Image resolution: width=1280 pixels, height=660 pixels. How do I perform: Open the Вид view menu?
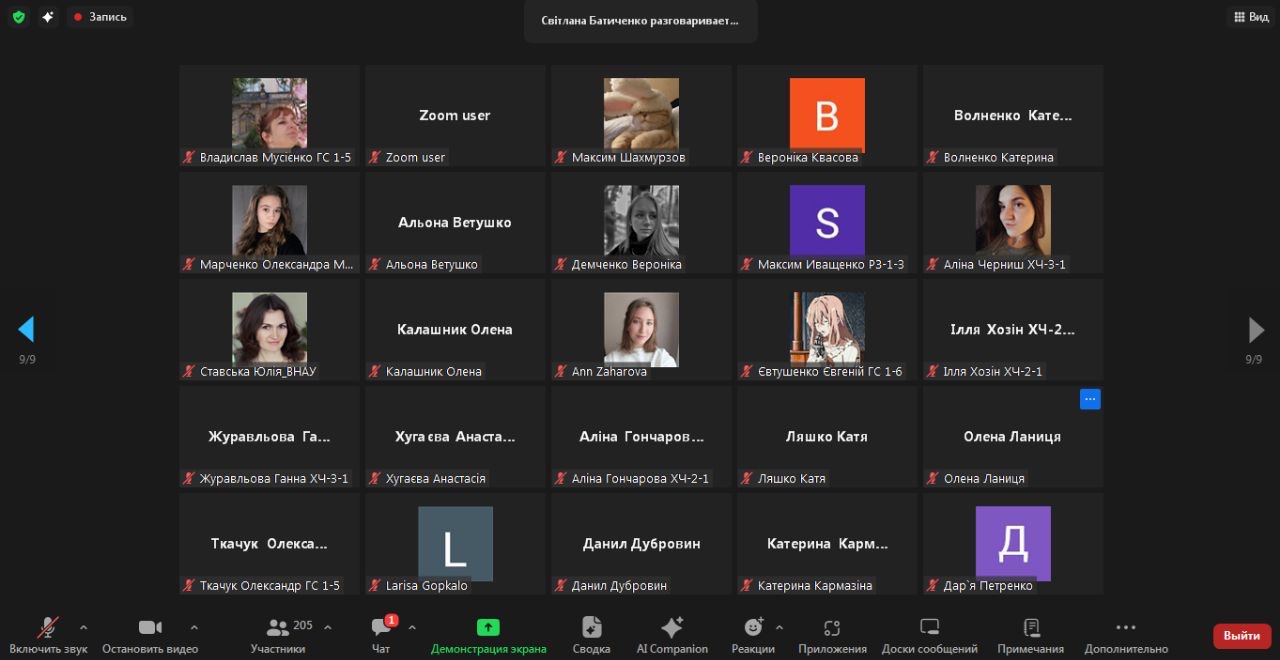point(1250,17)
